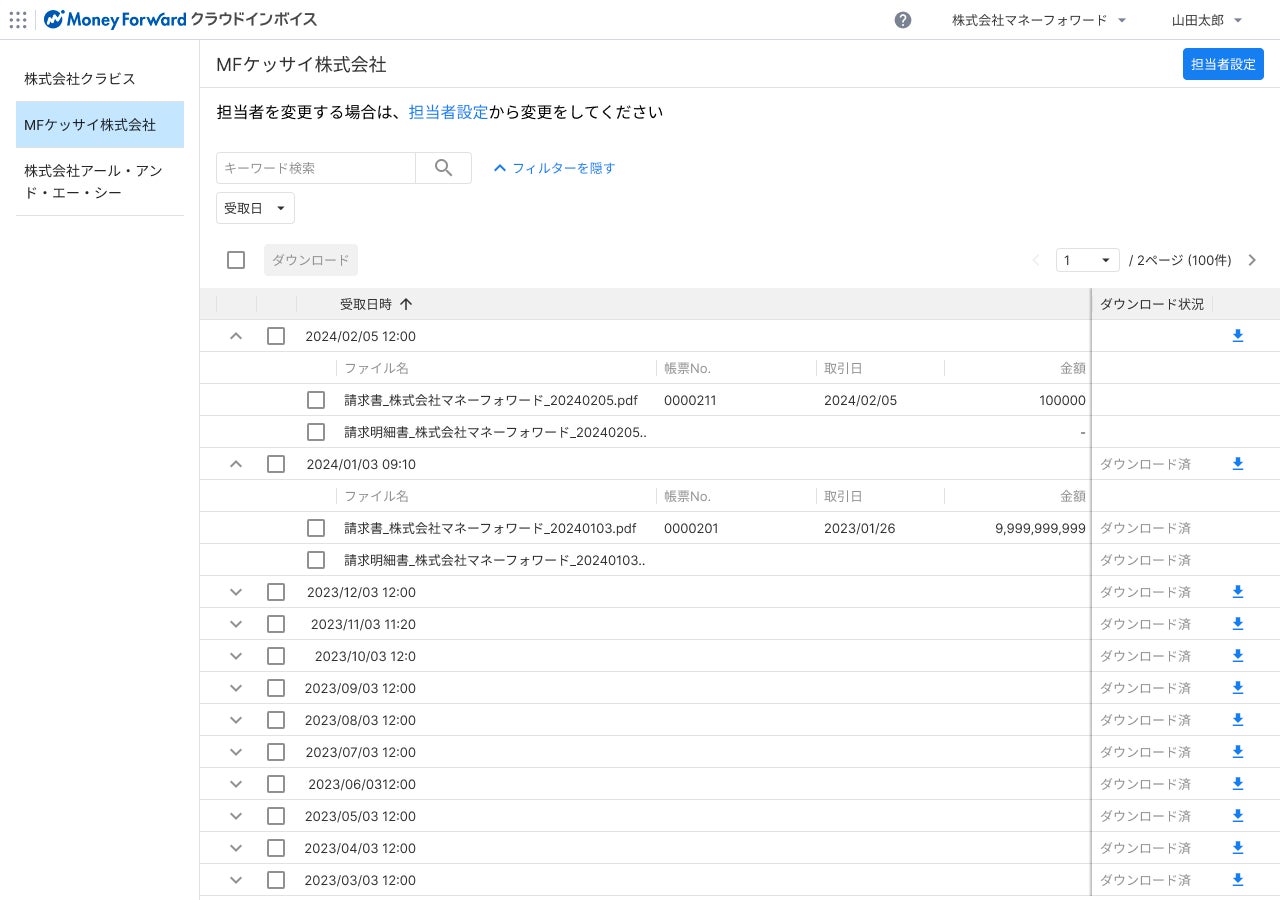Viewport: 1280px width, 900px height.
Task: Expand the 2023/05/03 12:00 row
Action: 236,816
